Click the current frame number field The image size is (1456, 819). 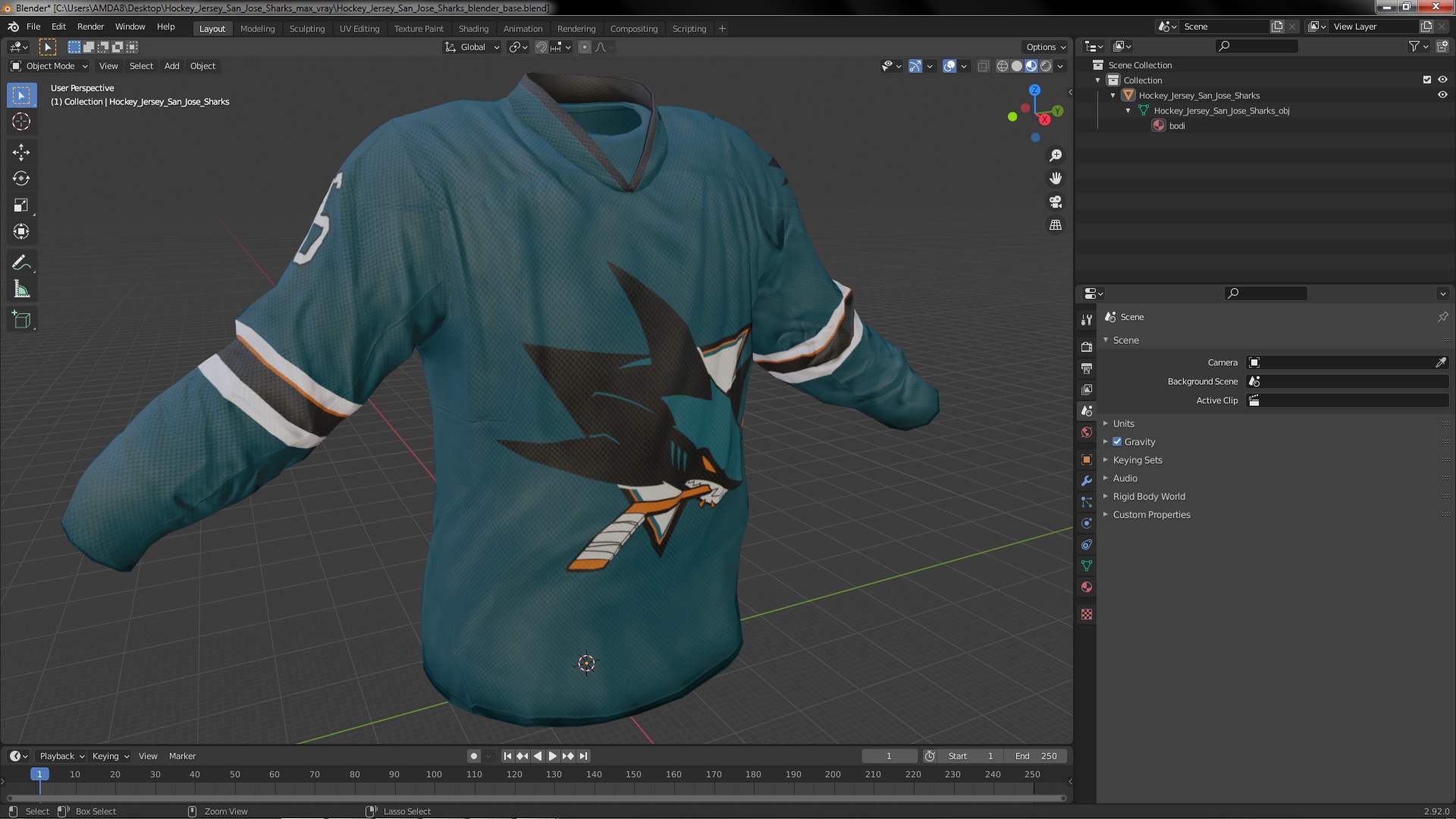(x=890, y=756)
